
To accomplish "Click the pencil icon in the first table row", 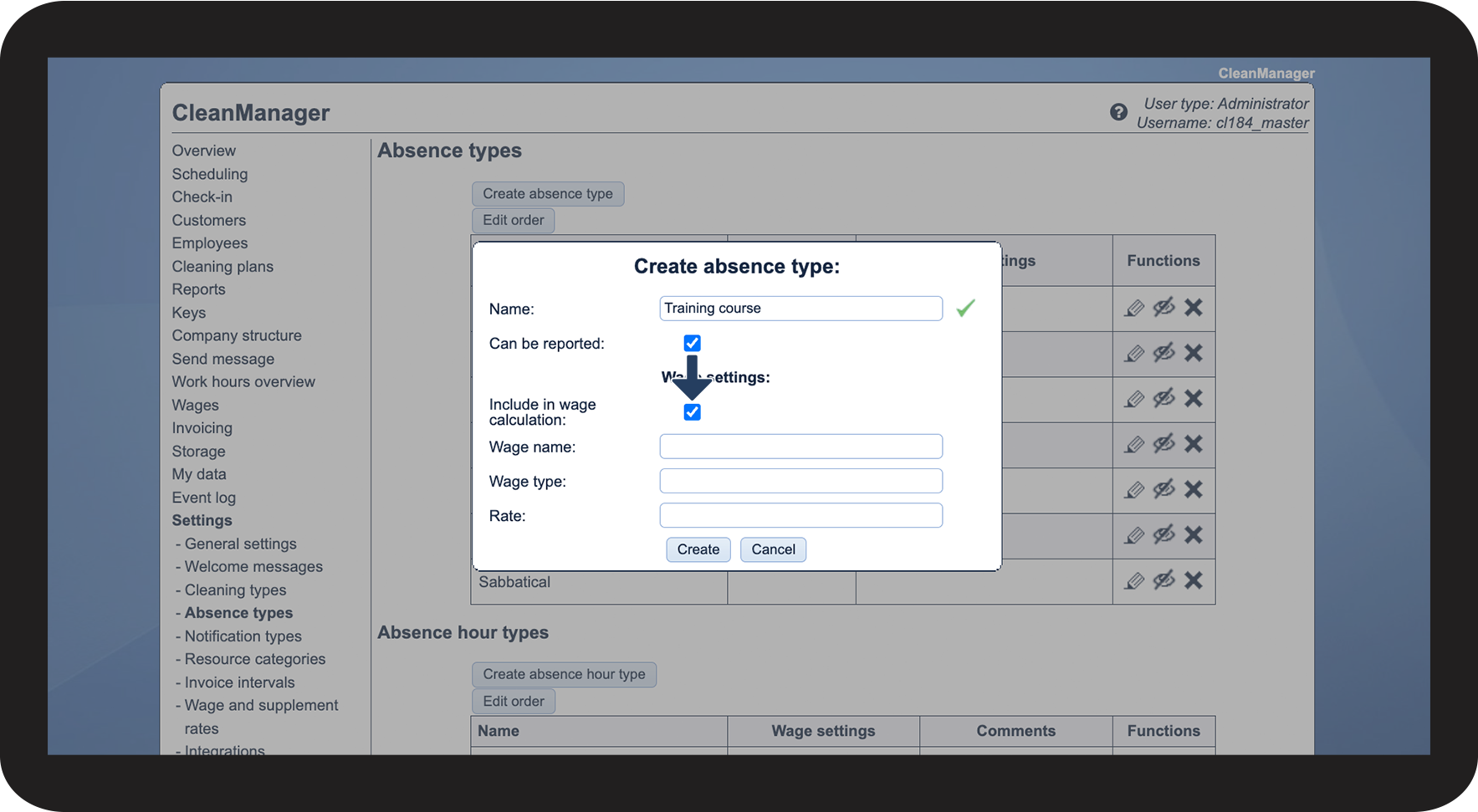I will 1134,308.
